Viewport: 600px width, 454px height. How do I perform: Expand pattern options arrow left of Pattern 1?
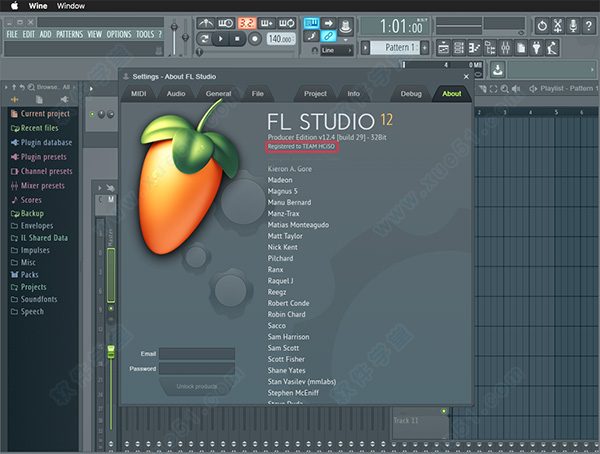(x=365, y=48)
